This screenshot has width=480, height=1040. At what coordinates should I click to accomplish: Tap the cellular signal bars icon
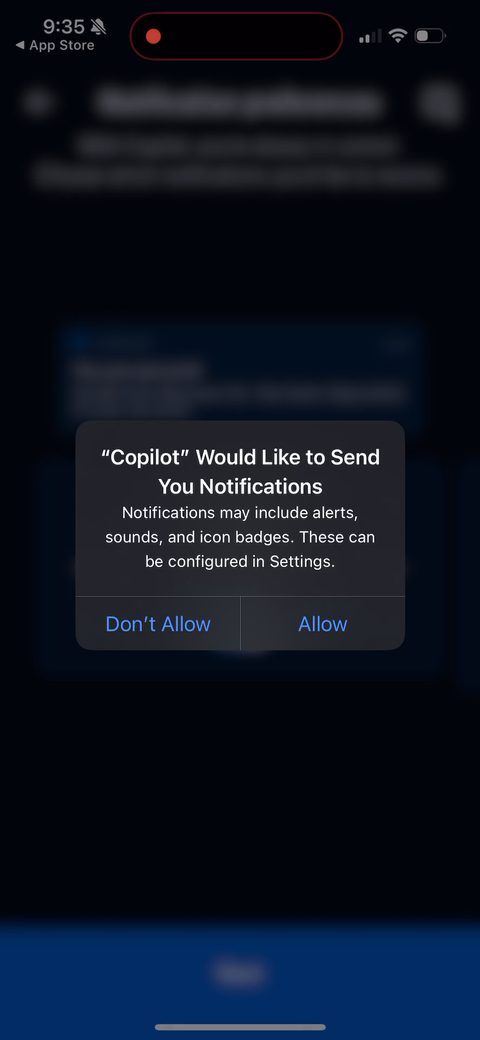371,36
